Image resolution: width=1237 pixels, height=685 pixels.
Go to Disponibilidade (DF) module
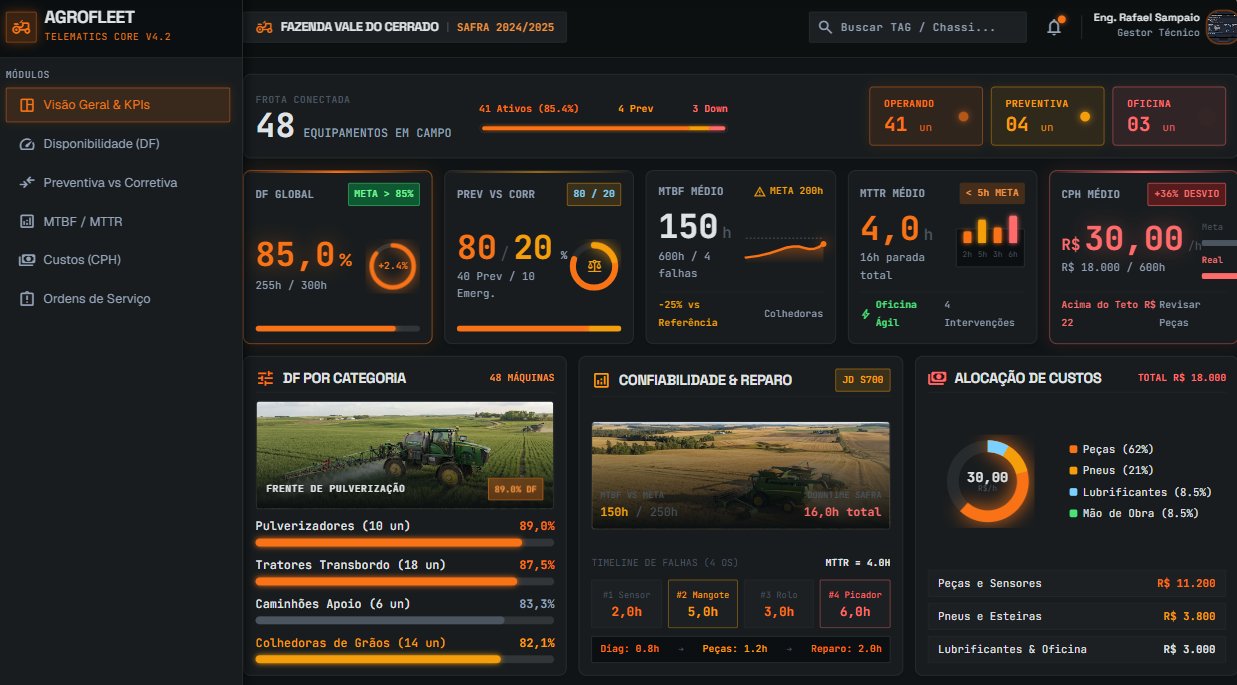[x=118, y=144]
